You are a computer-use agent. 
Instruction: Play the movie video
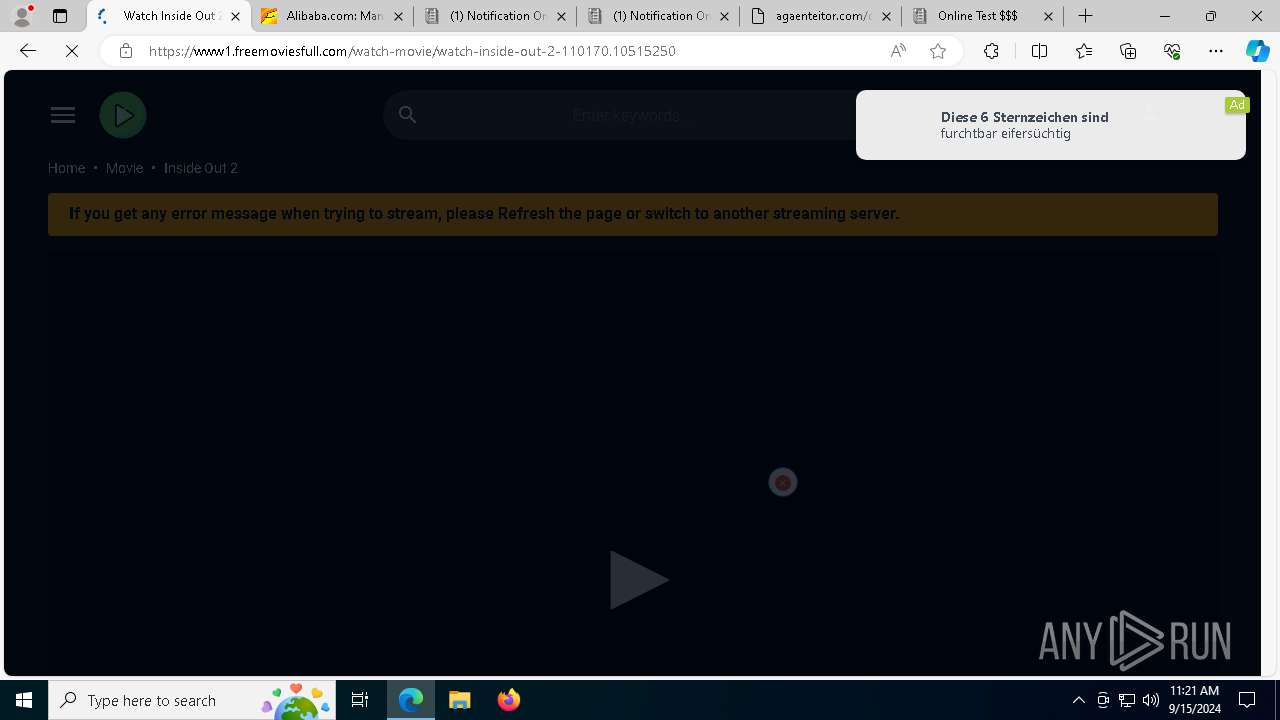(x=639, y=580)
